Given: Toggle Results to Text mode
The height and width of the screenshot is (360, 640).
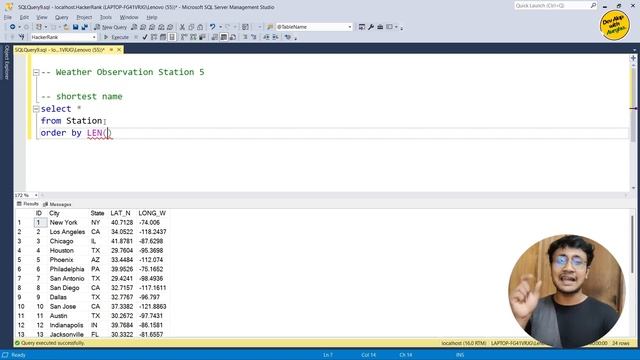Looking at the screenshot, I should (215, 37).
